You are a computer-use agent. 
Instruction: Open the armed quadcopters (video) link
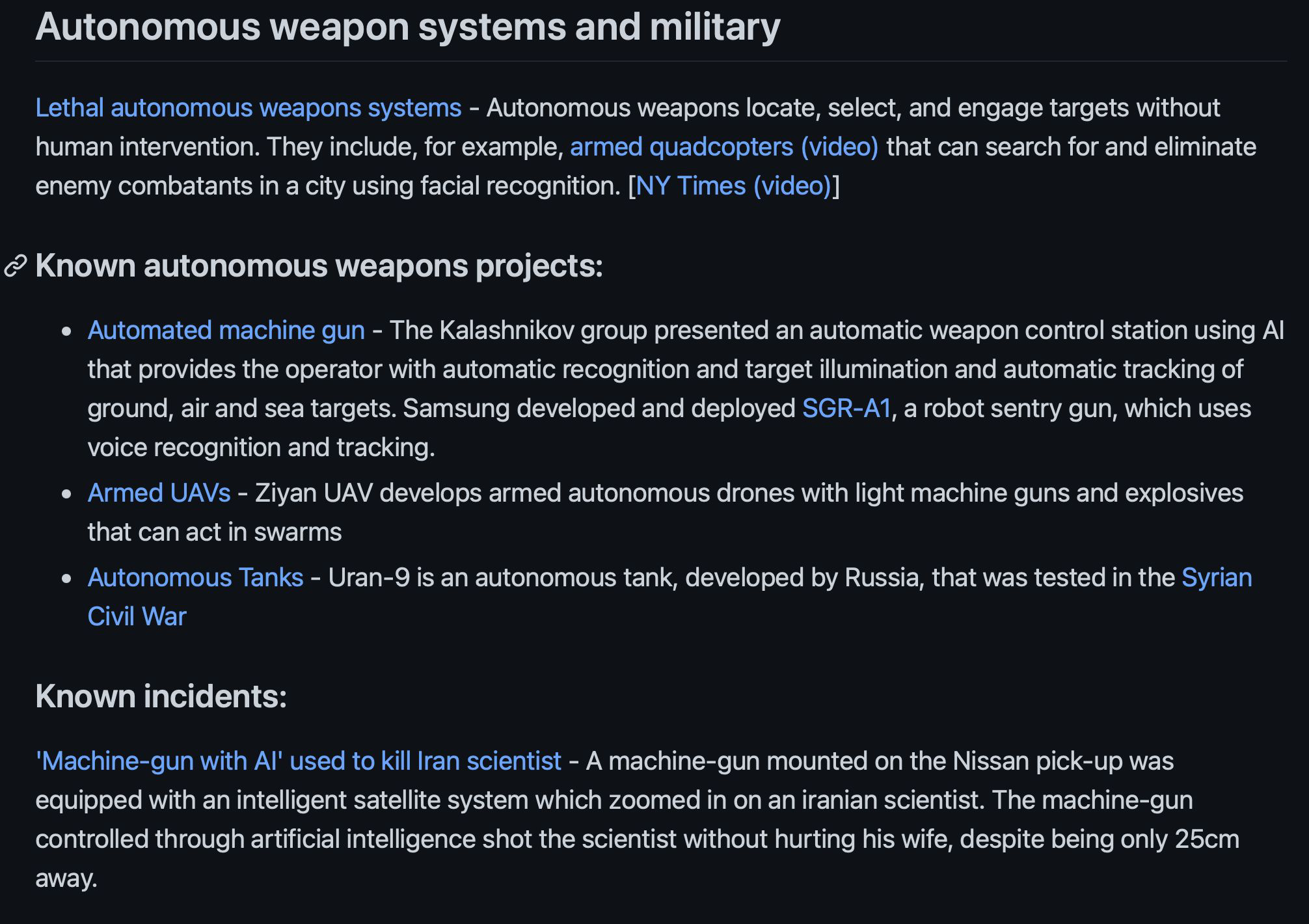(x=724, y=147)
